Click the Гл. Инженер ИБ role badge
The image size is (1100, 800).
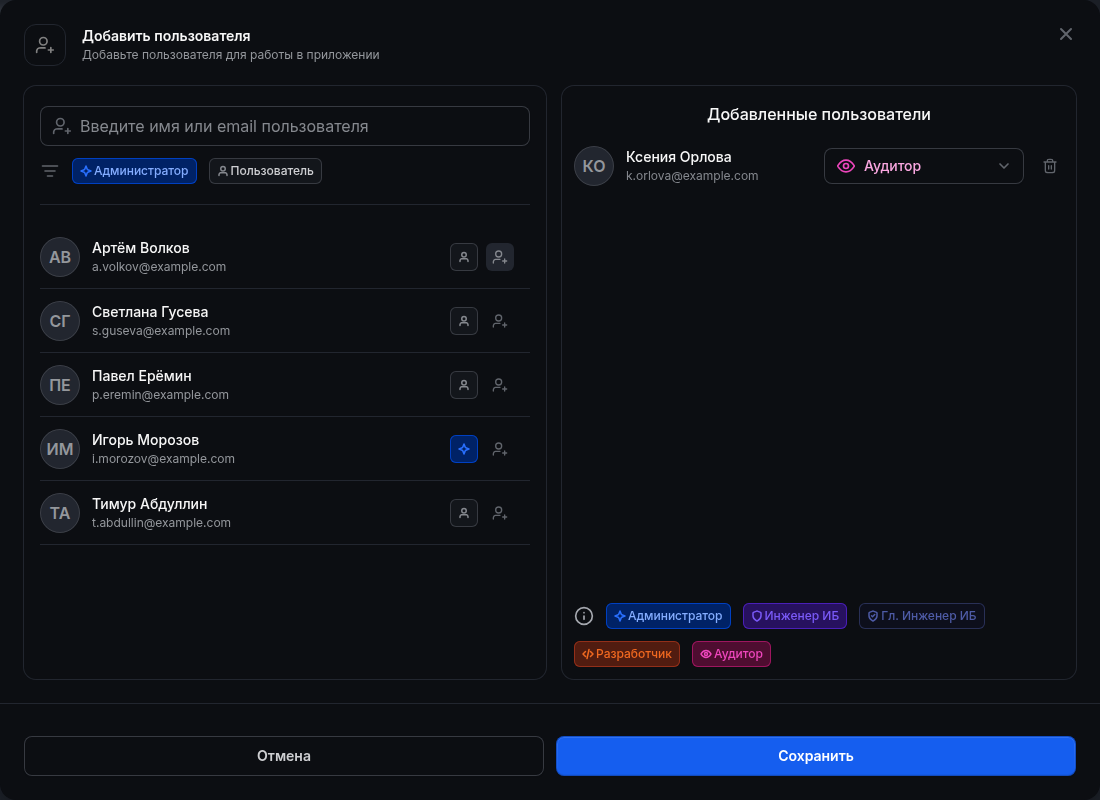[x=922, y=616]
